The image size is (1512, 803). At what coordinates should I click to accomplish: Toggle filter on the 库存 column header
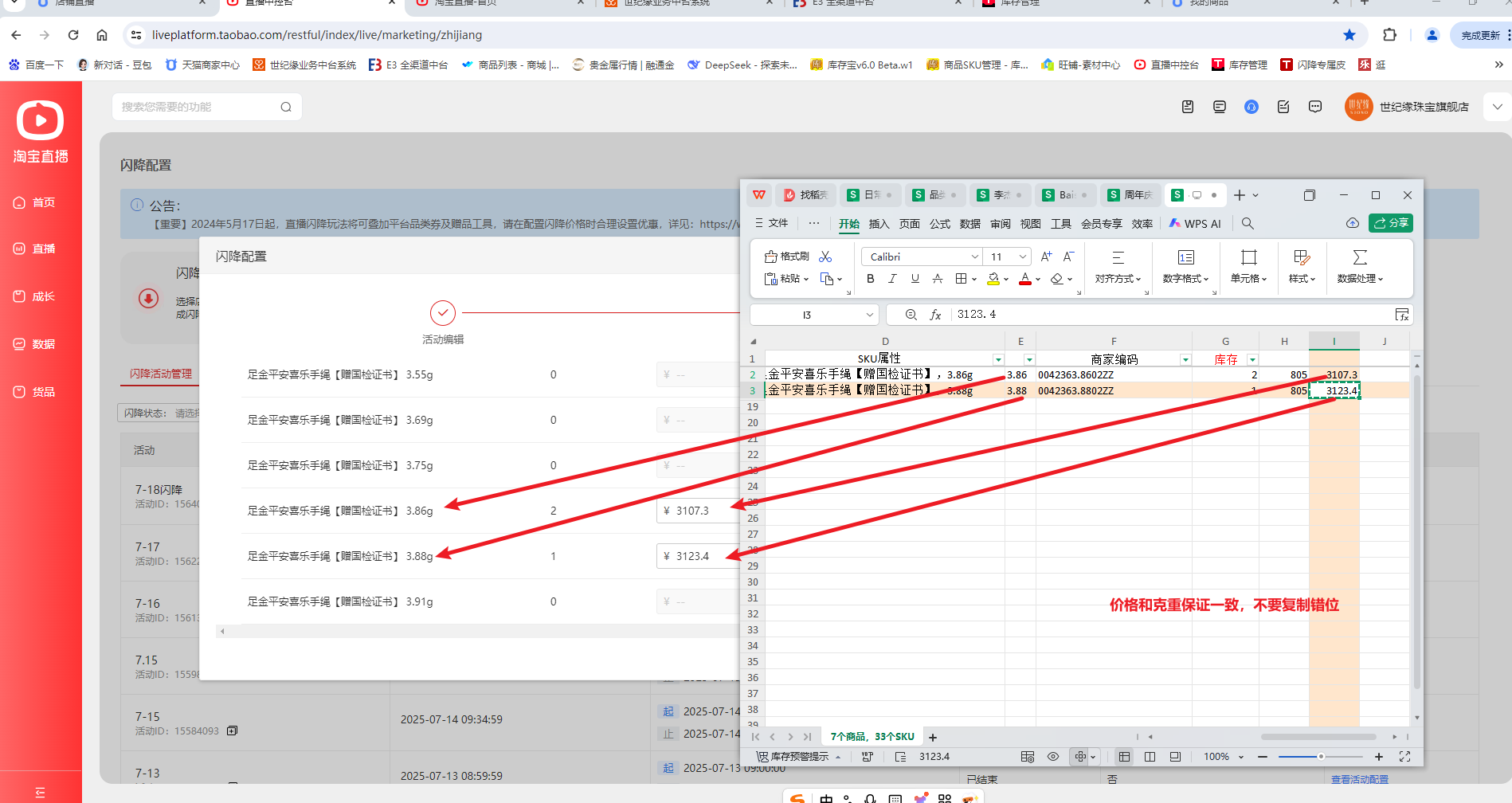(x=1252, y=360)
